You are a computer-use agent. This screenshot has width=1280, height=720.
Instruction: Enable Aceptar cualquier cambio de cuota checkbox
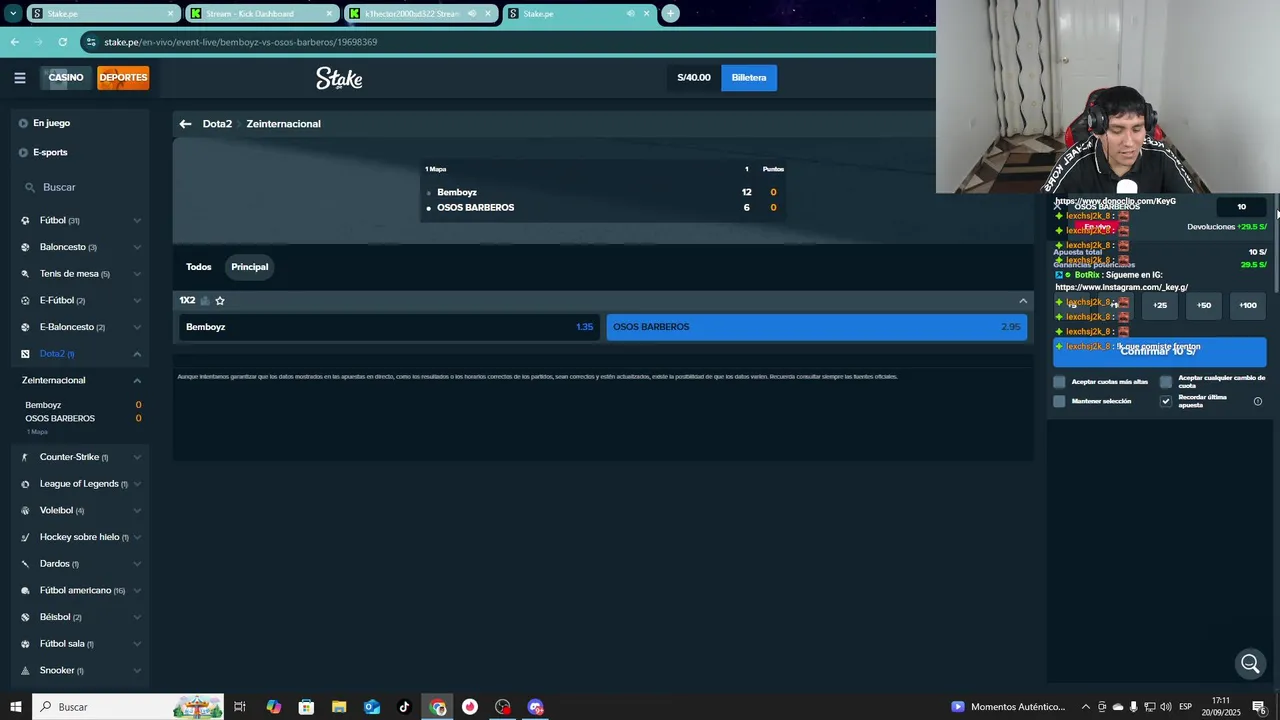[1166, 382]
